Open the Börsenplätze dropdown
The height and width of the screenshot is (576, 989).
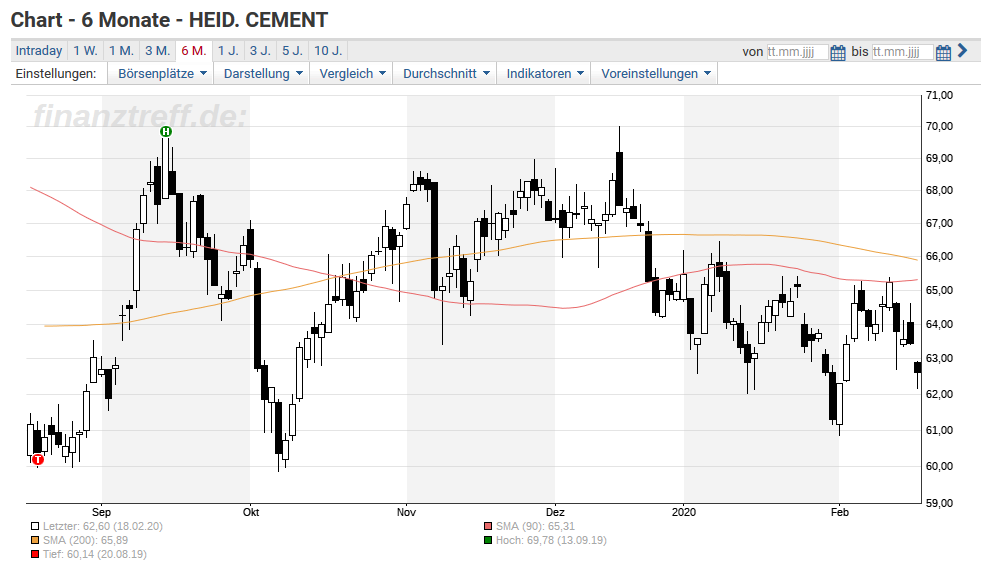click(x=161, y=73)
